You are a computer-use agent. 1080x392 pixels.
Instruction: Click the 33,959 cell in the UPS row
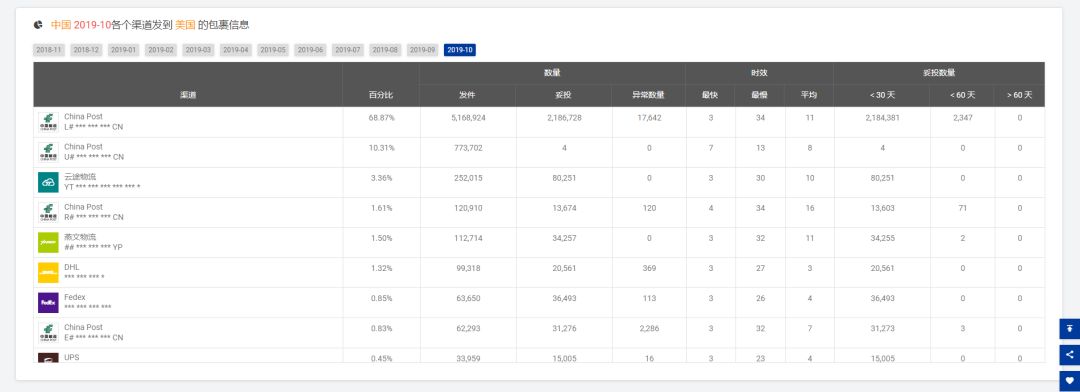[x=468, y=358]
